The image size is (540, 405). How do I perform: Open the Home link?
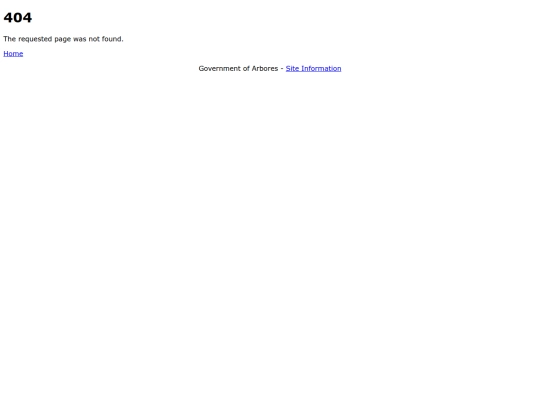click(13, 54)
